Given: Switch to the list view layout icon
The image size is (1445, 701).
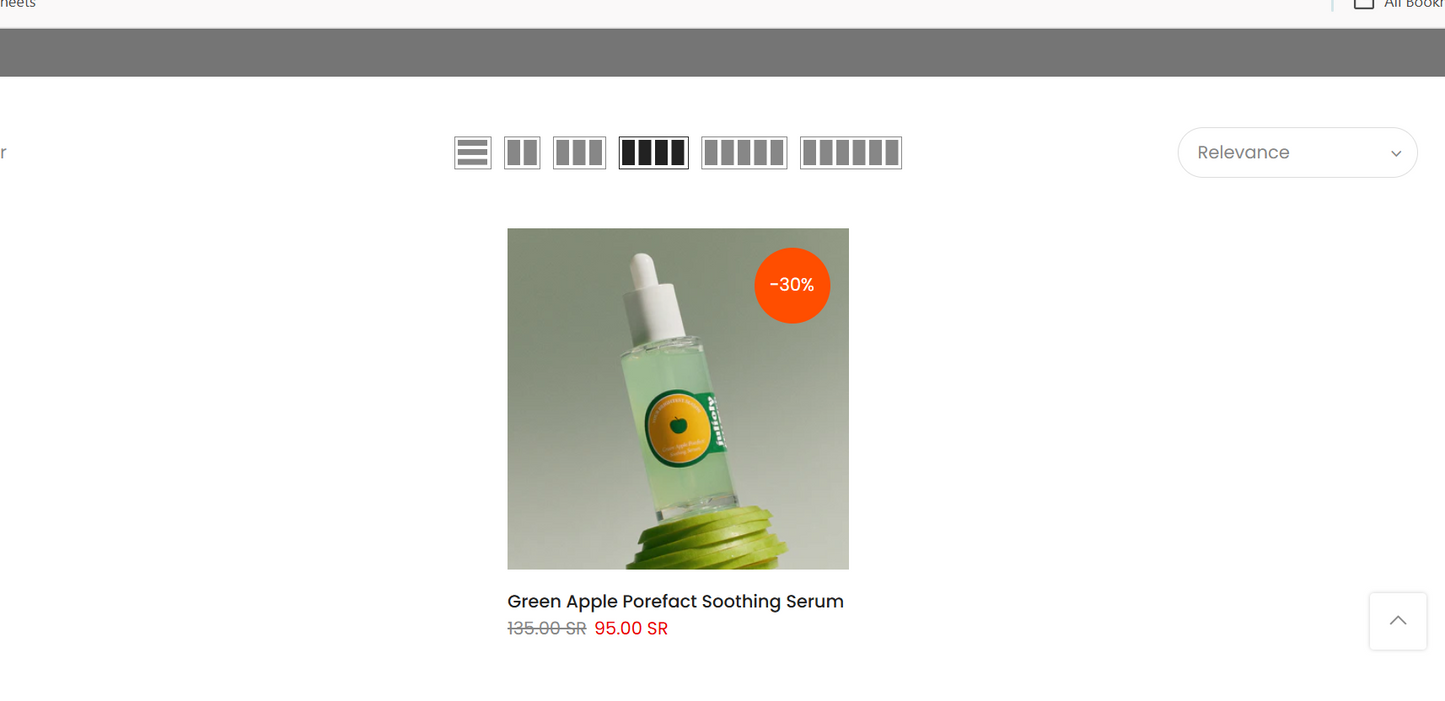Looking at the screenshot, I should [473, 153].
